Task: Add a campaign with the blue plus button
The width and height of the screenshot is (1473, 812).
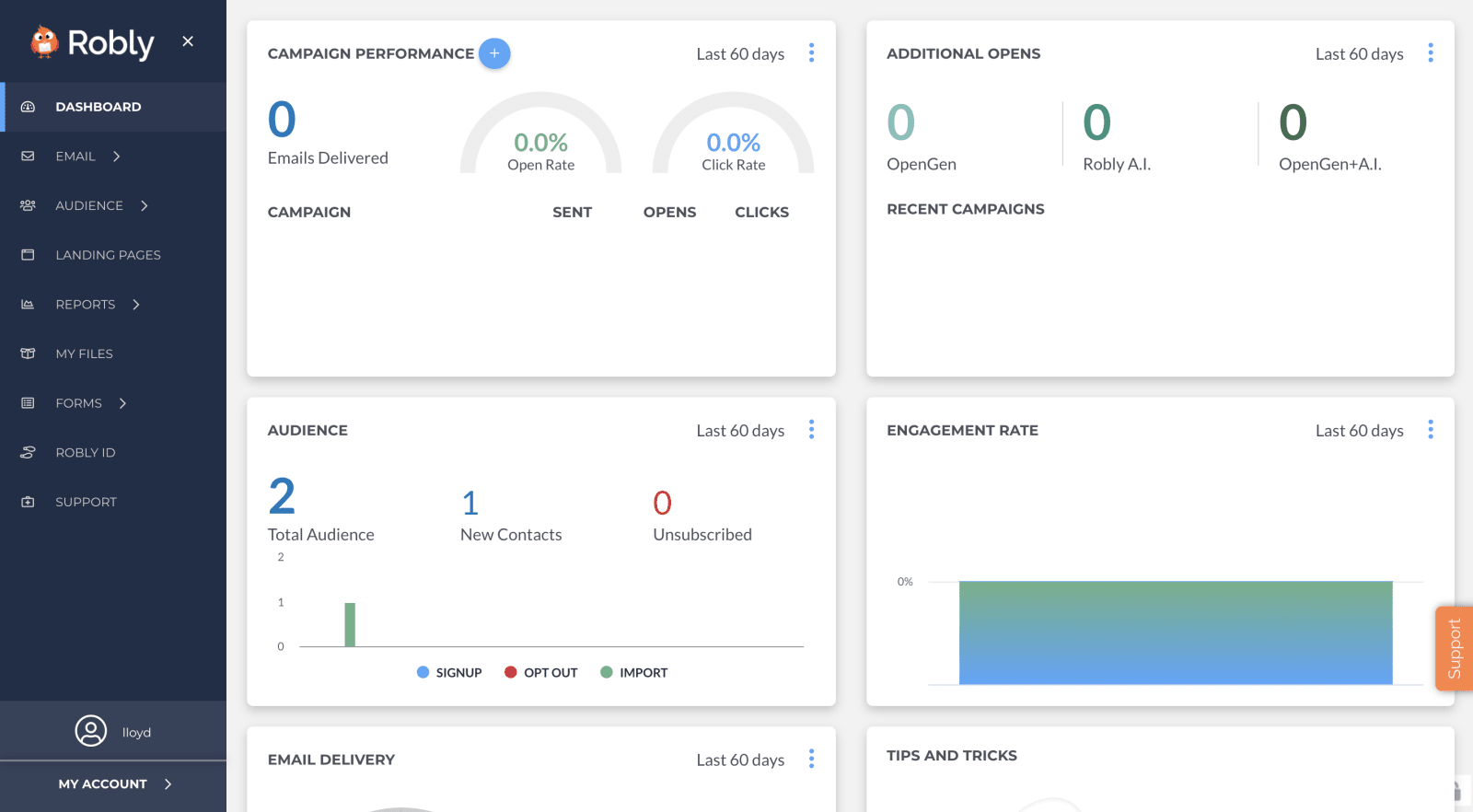Action: click(494, 53)
